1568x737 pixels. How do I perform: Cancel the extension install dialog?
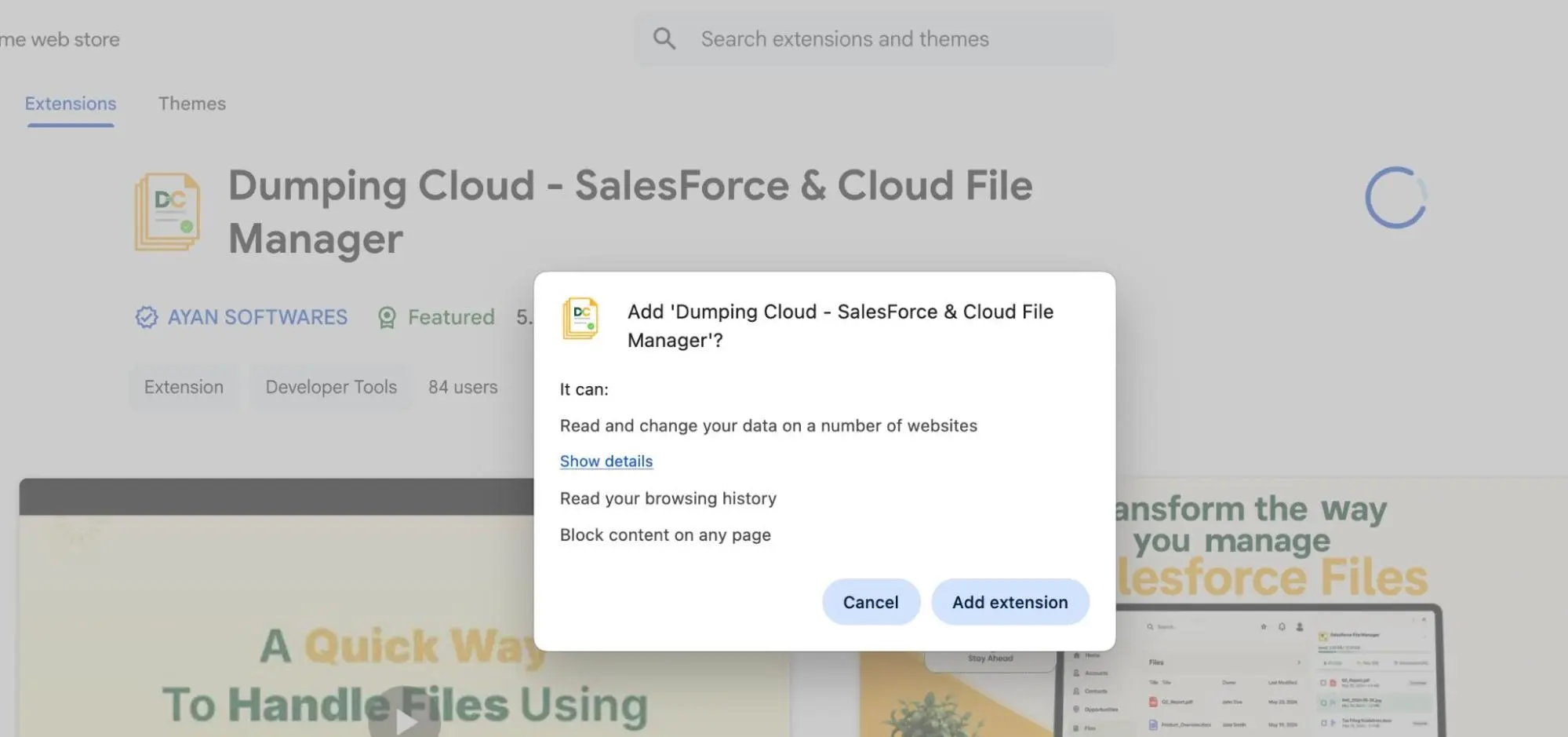871,602
